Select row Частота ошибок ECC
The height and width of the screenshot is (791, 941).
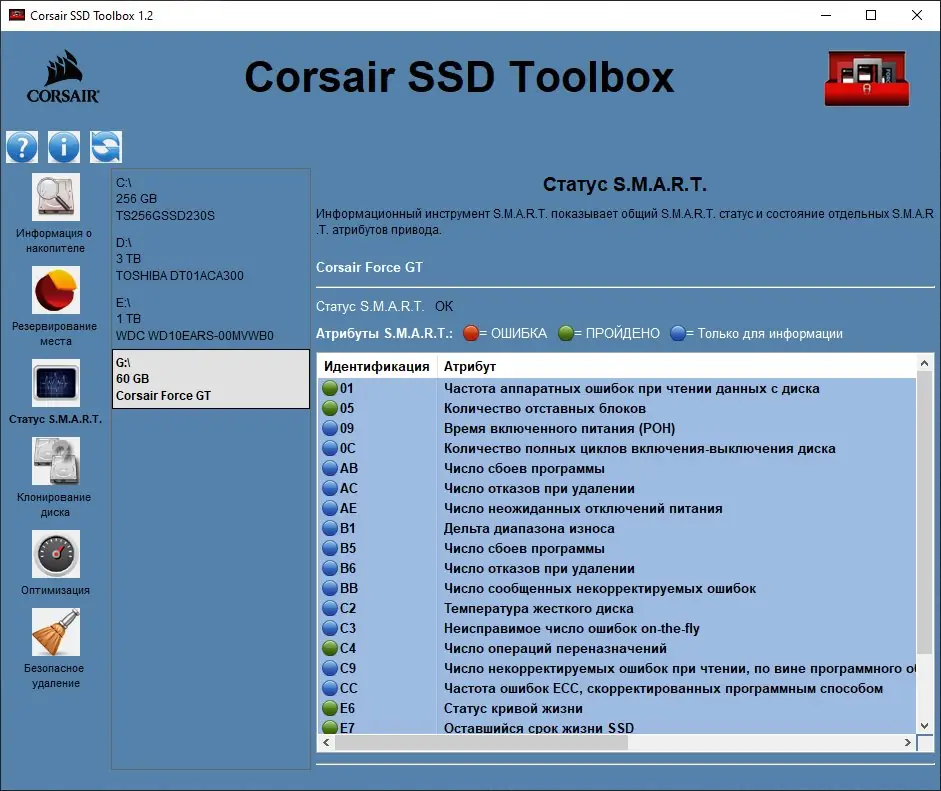coord(617,688)
